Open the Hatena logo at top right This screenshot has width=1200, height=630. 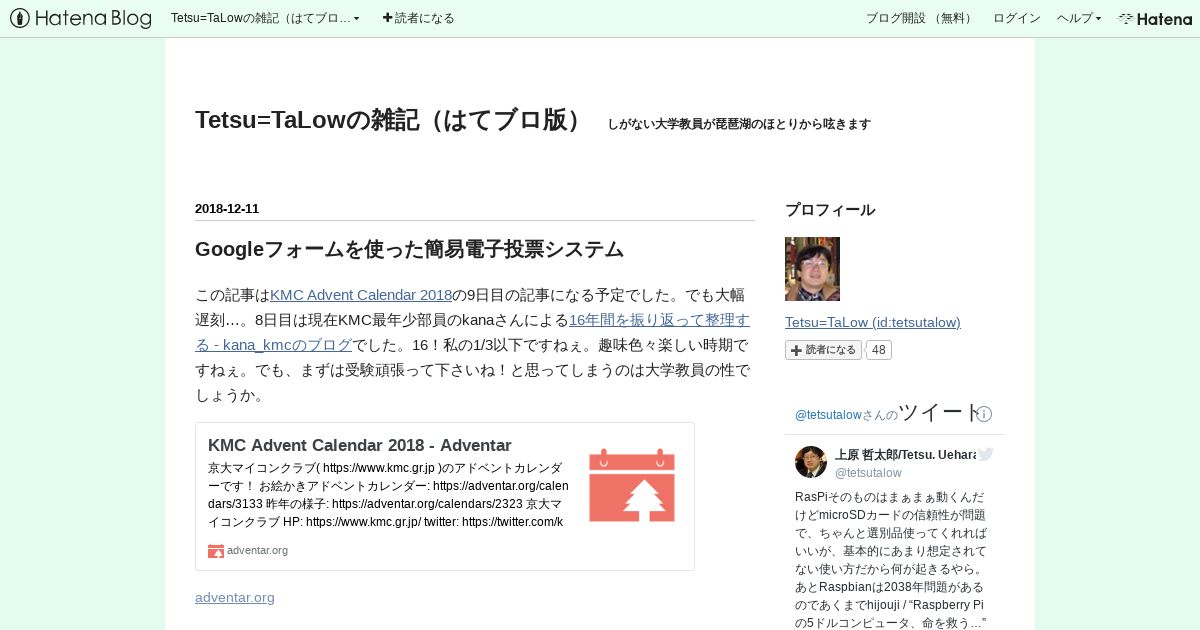coord(1155,18)
